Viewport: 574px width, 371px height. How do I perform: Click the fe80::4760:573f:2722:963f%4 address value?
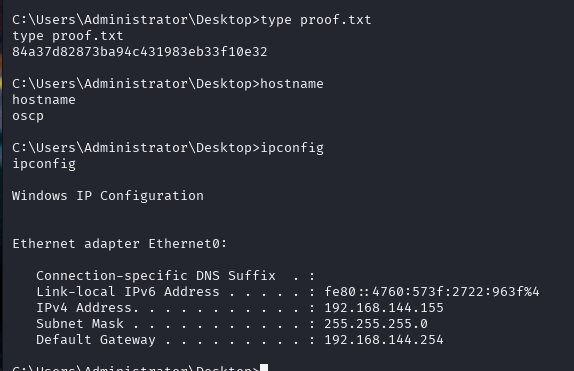432,292
